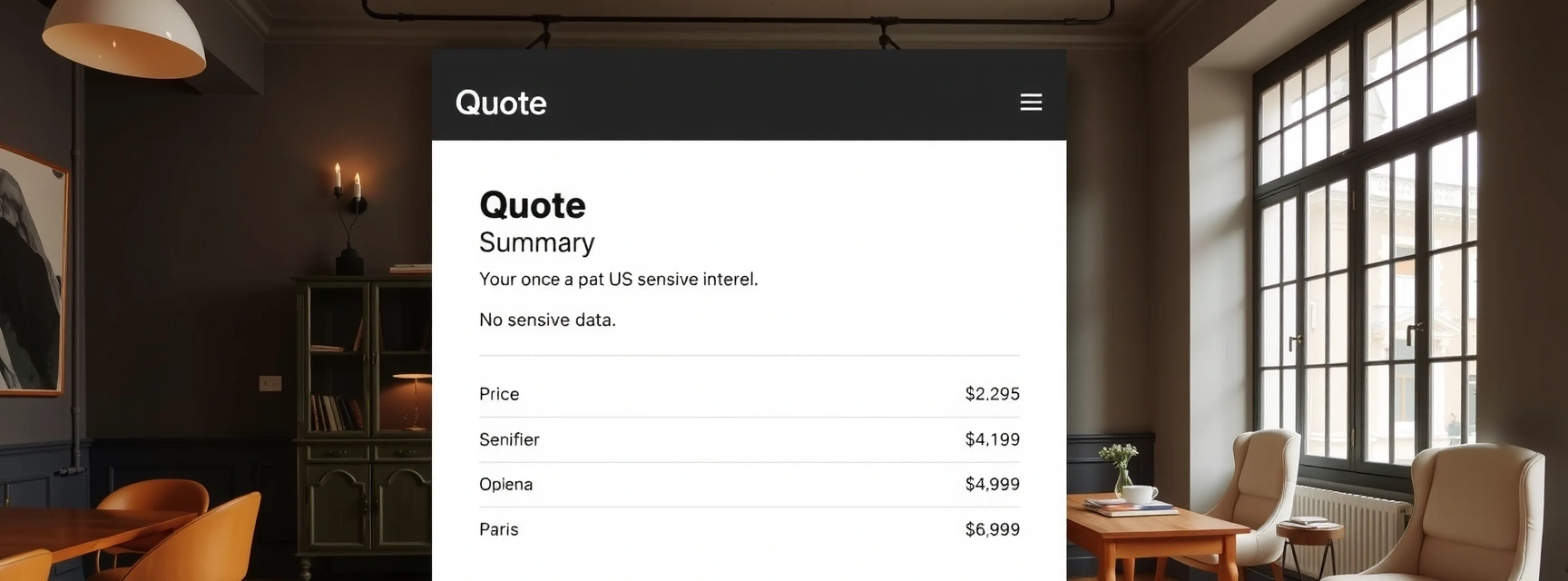The width and height of the screenshot is (1568, 581).
Task: Click the coffee cup on the table
Action: 1139,495
